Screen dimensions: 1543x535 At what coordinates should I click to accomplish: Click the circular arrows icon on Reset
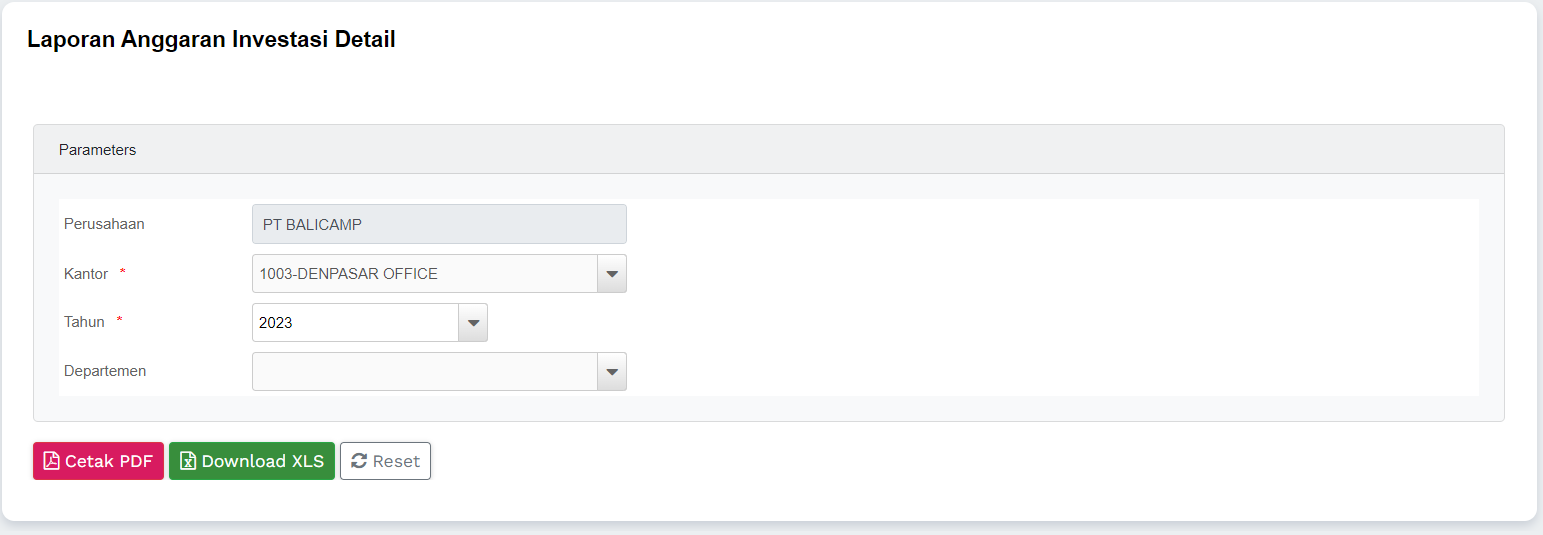[359, 461]
